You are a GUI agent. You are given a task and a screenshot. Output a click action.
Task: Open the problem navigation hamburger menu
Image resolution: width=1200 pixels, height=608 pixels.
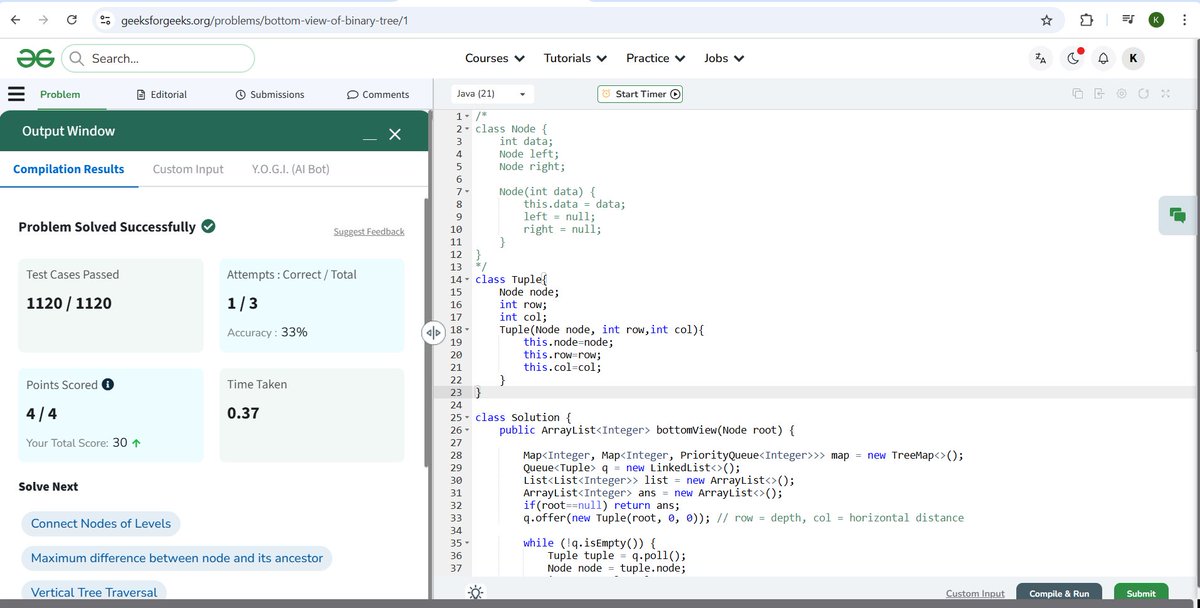coord(16,94)
